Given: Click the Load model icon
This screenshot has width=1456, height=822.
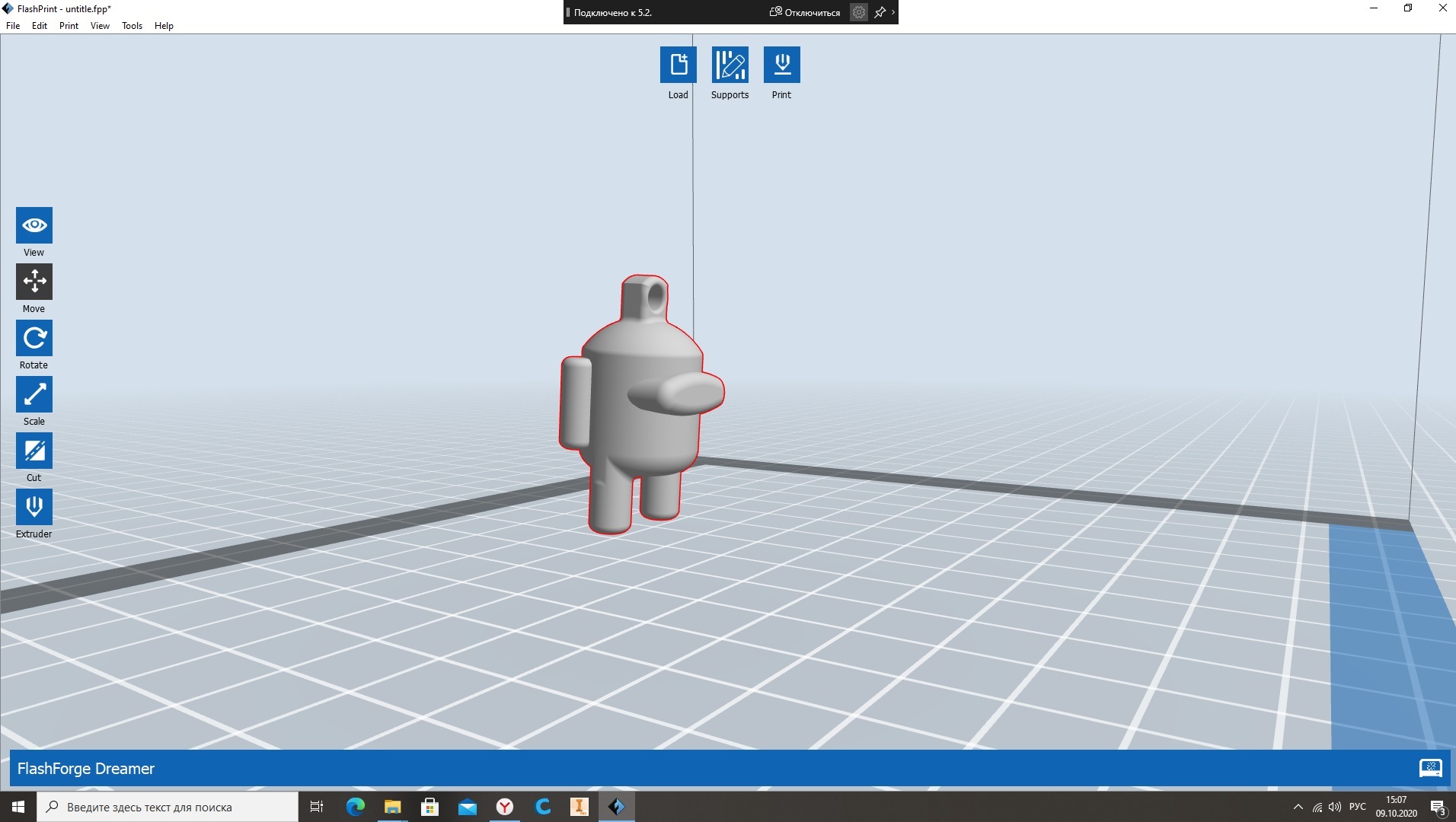Looking at the screenshot, I should coord(678,65).
